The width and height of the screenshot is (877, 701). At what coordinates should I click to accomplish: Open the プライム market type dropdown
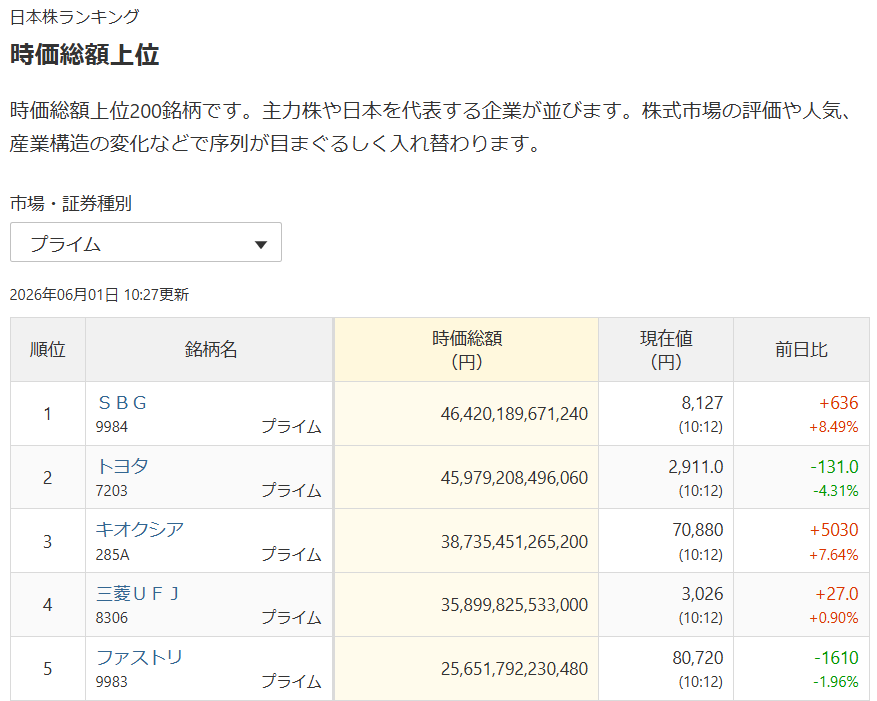point(145,242)
